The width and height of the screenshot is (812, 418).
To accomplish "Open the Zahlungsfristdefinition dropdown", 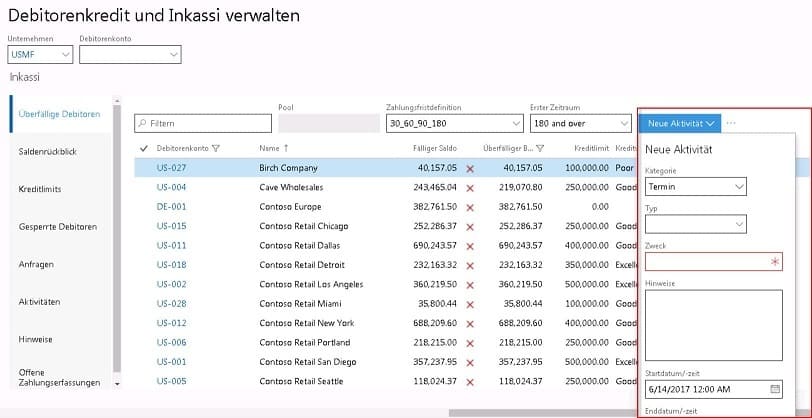I will (516, 123).
